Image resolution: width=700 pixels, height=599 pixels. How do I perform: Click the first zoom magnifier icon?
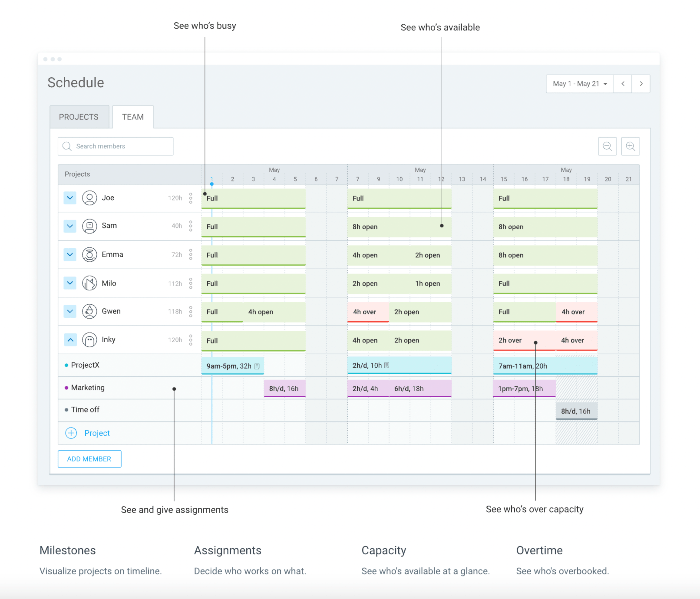[x=607, y=146]
